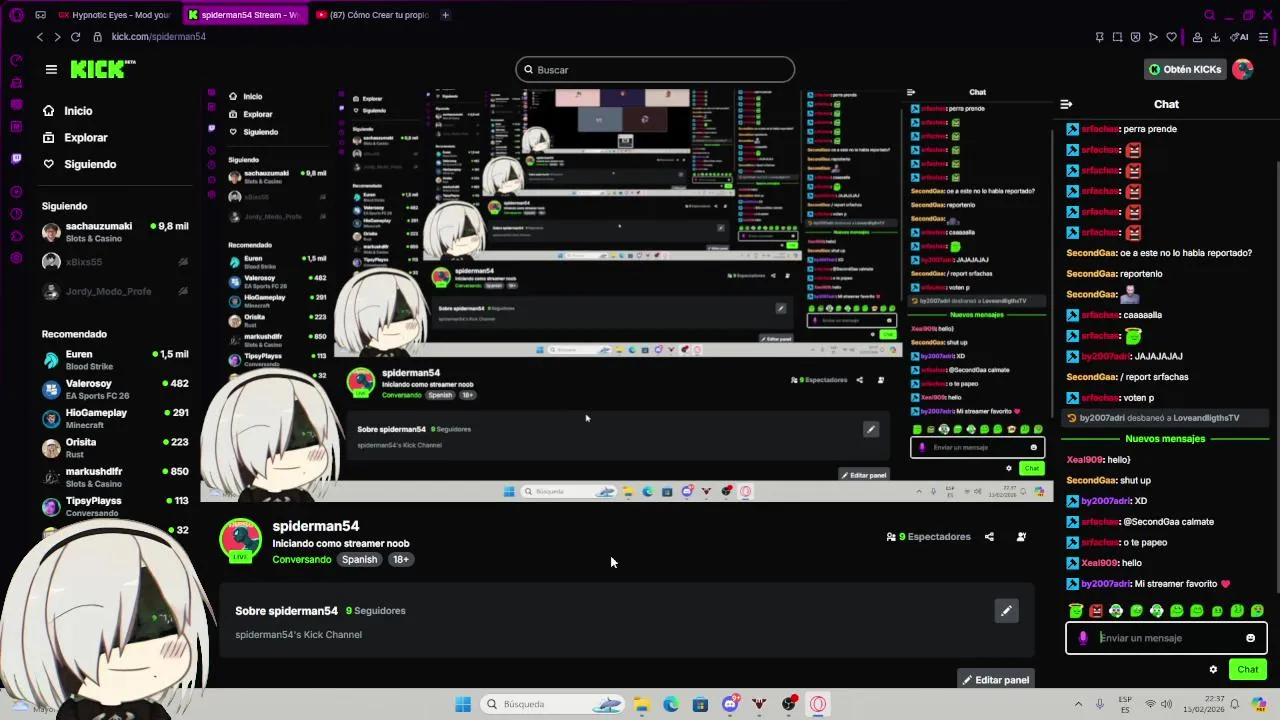Open chat settings gear icon
Image resolution: width=1280 pixels, height=720 pixels.
tap(1213, 670)
